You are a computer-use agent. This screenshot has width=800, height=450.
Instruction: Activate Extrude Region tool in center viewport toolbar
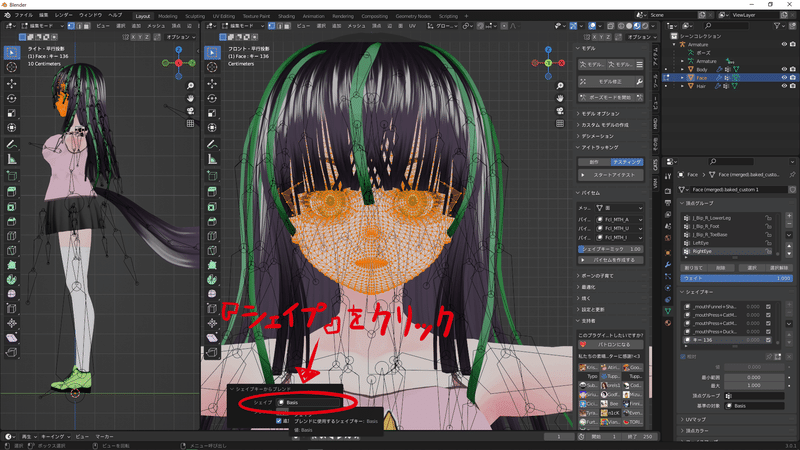[212, 192]
